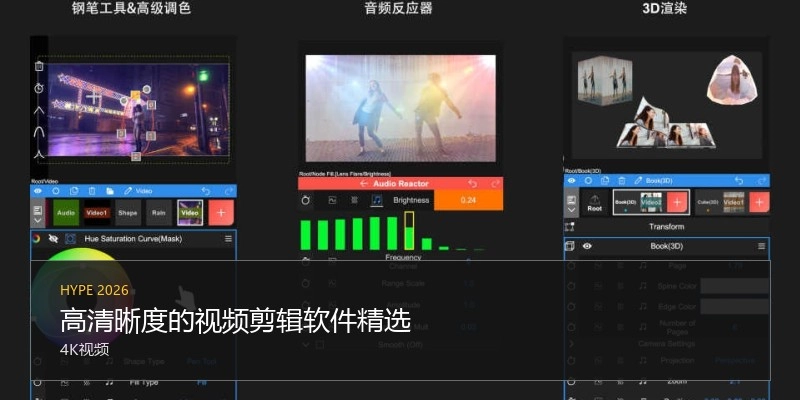Click the mask icon beside Hue Saturation Curve
The image size is (800, 400).
pos(70,239)
